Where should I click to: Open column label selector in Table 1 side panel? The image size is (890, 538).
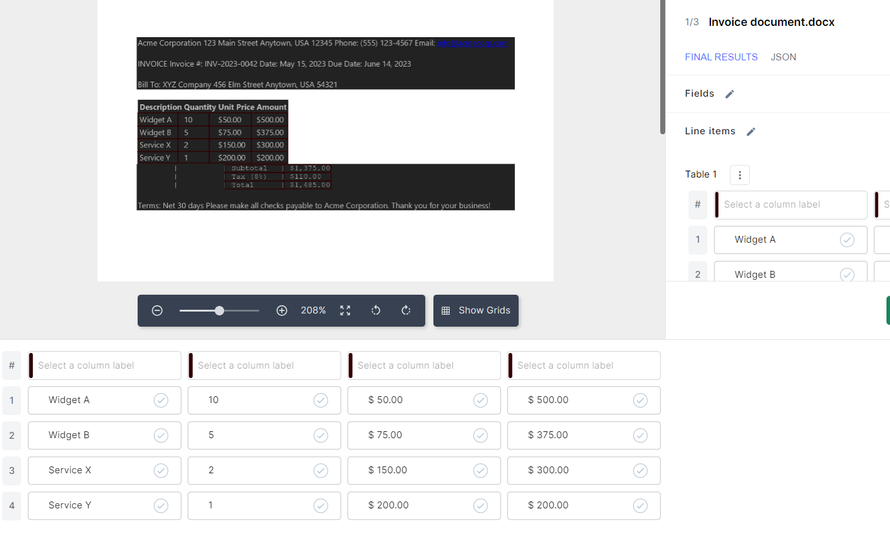click(x=793, y=205)
